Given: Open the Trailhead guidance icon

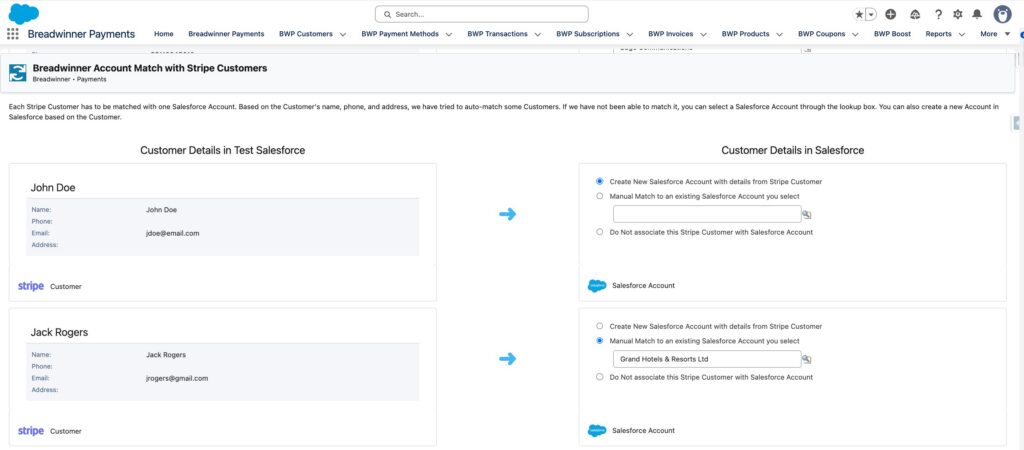Looking at the screenshot, I should [914, 14].
